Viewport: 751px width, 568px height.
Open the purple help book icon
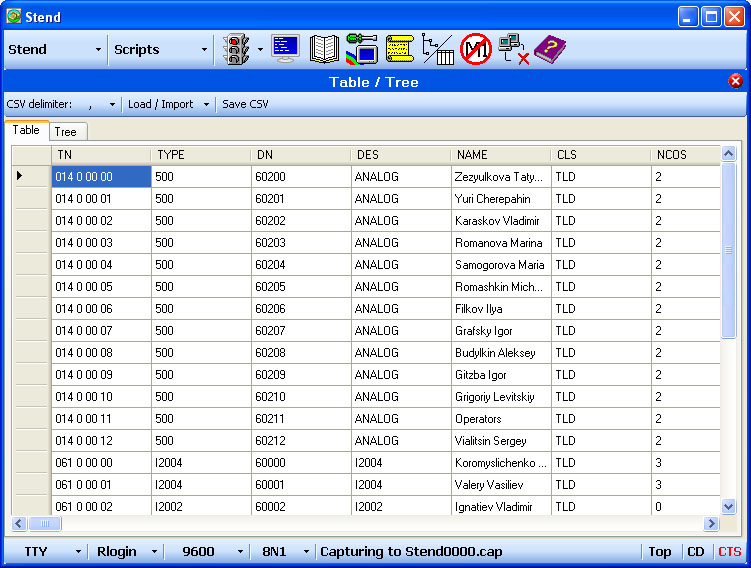[549, 49]
